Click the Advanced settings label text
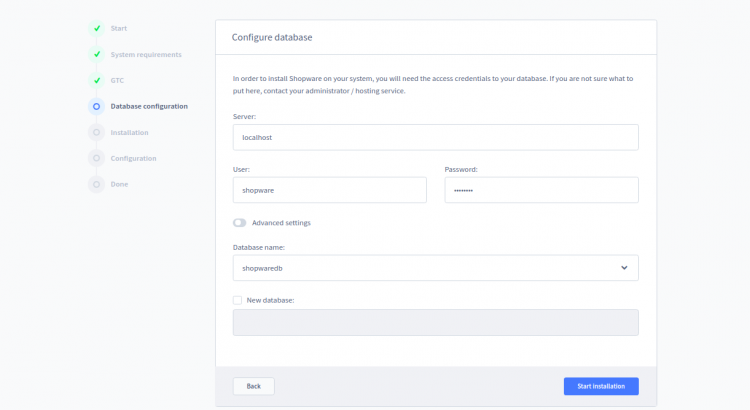Screen dimensions: 750x410 coord(281,222)
